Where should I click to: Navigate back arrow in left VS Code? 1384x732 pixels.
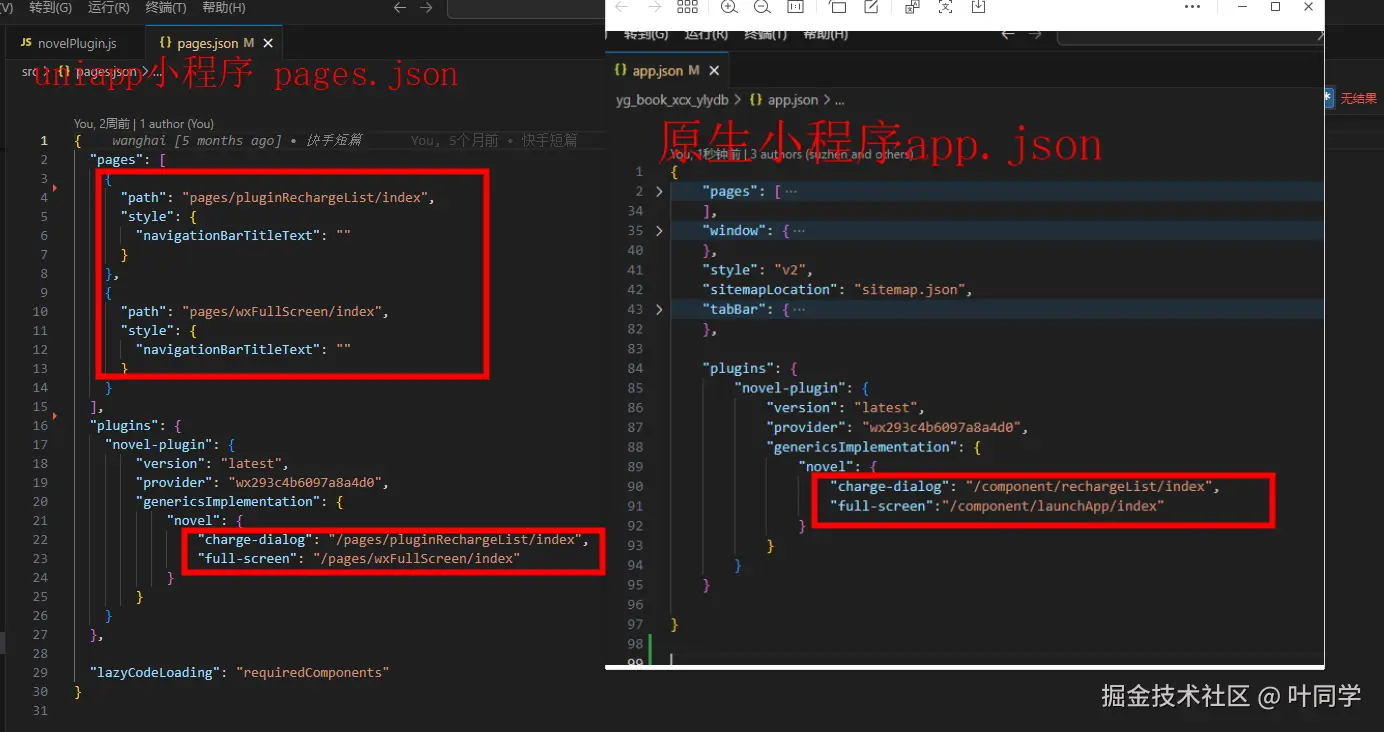(x=400, y=8)
